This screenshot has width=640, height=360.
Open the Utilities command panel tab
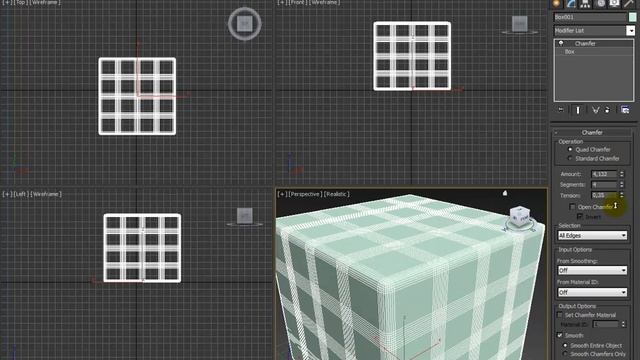pyautogui.click(x=629, y=3)
